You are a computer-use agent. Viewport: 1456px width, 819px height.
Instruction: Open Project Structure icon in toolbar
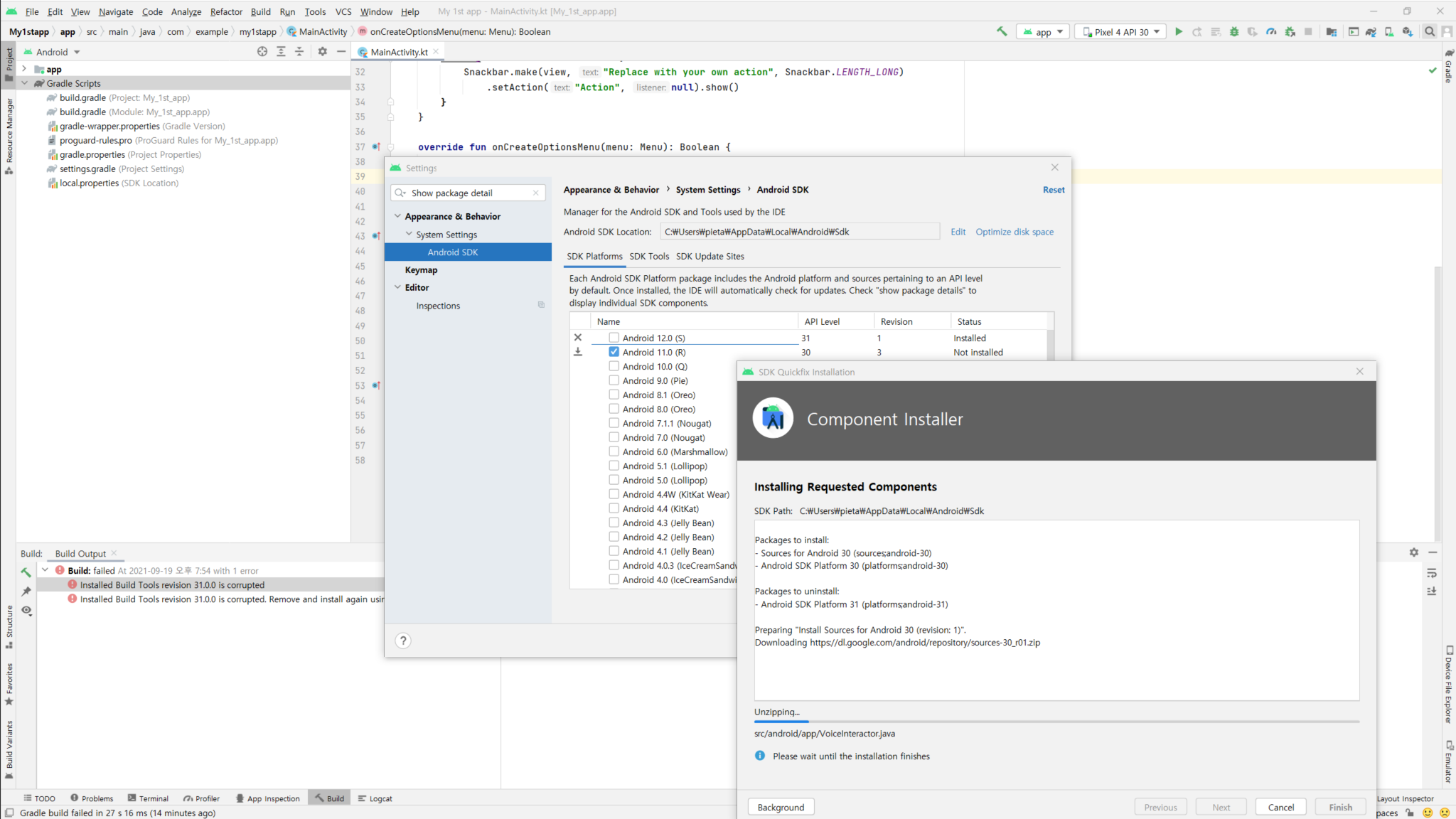point(1332,31)
